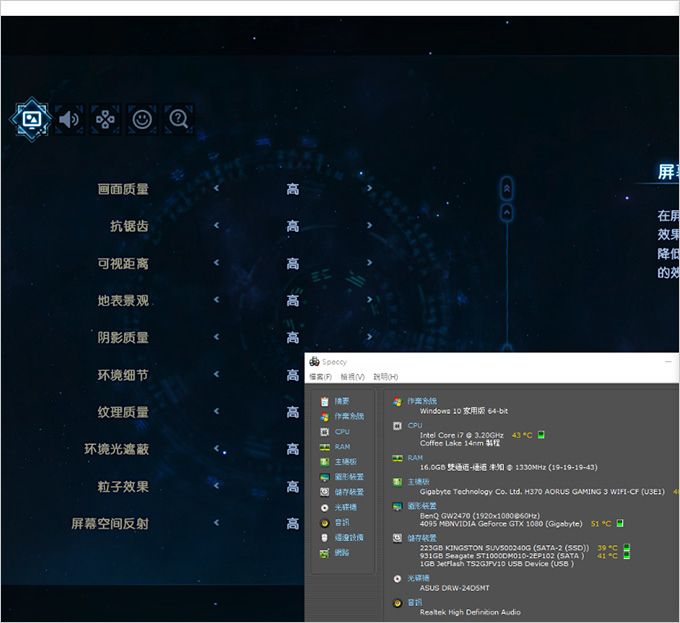Click the green indicator beside CPU 43 °C
This screenshot has width=680, height=623.
pos(541,435)
